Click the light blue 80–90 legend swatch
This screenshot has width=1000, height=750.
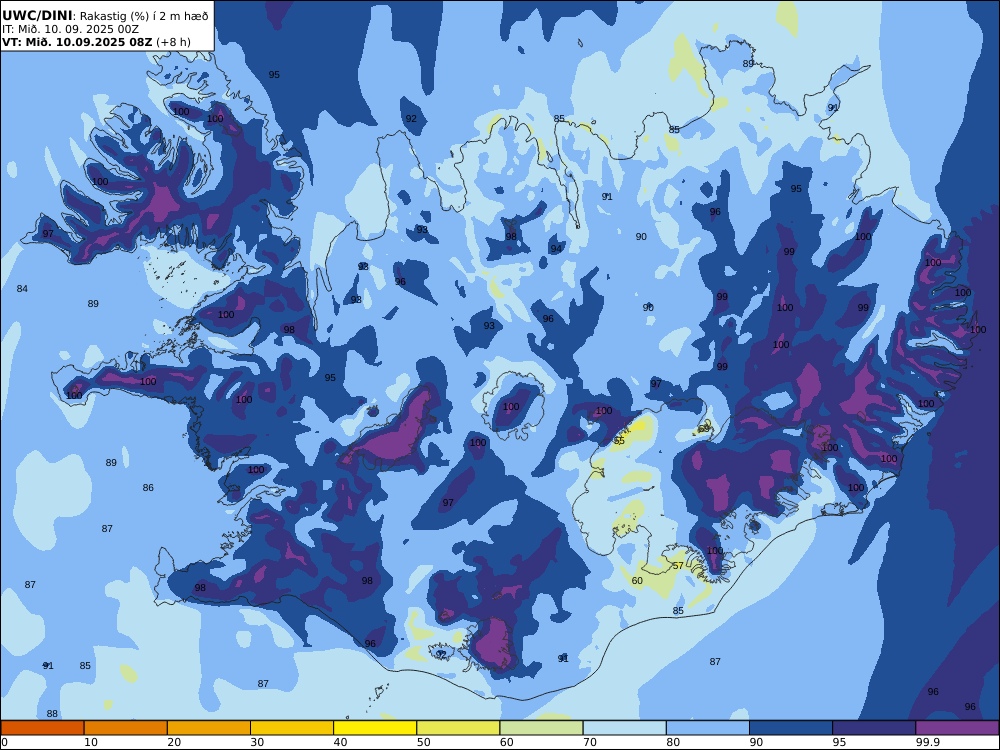click(708, 728)
